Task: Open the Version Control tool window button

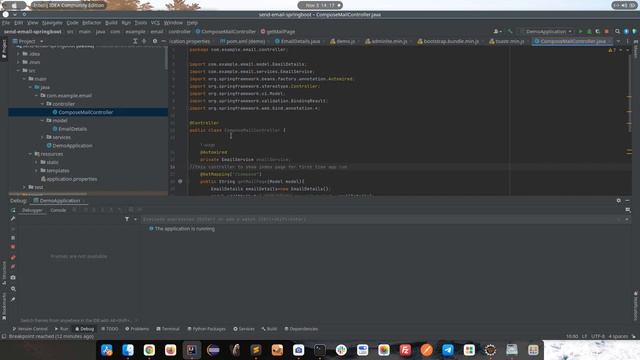Action: (30, 329)
